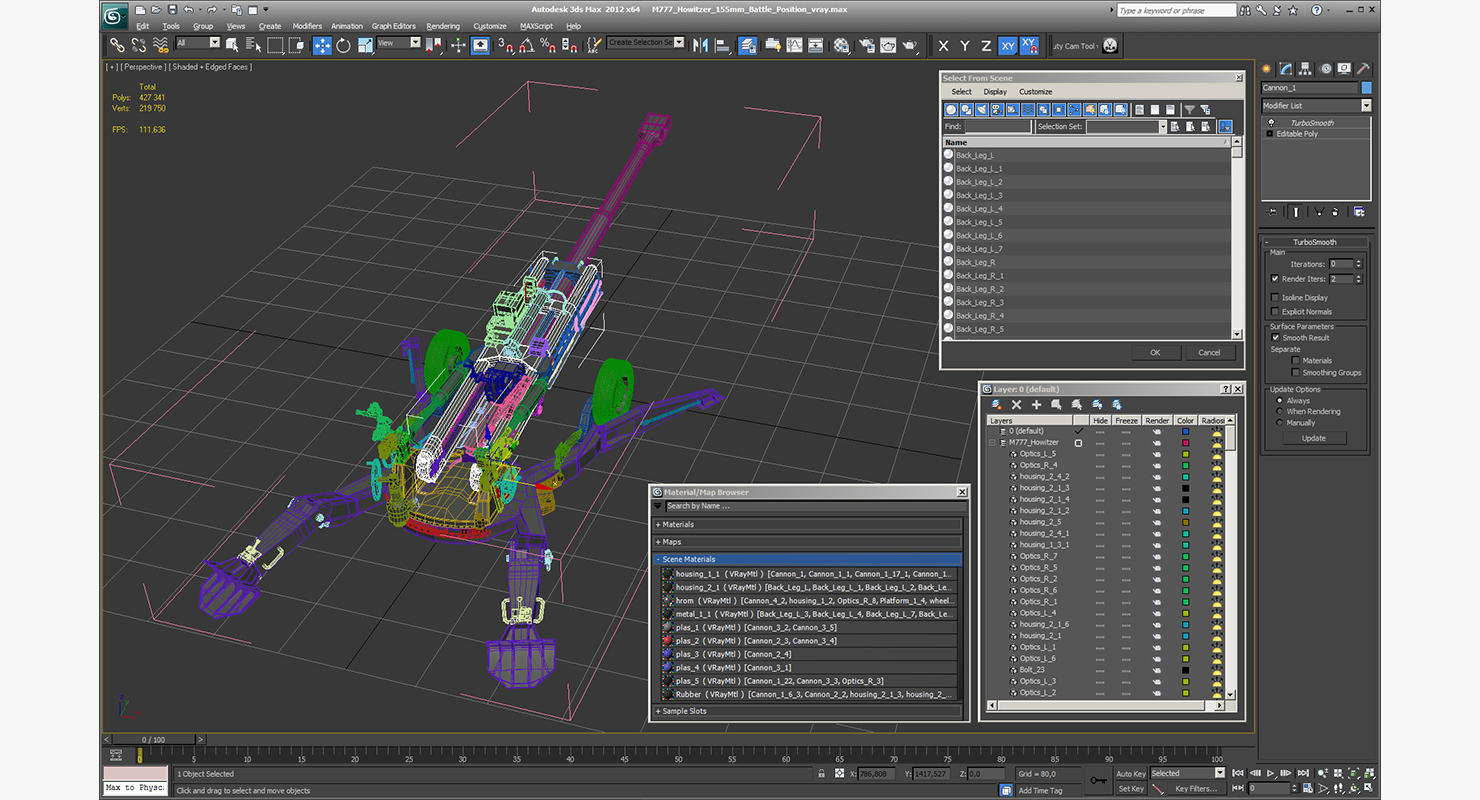Open the Material Editor icon

pyautogui.click(x=842, y=45)
